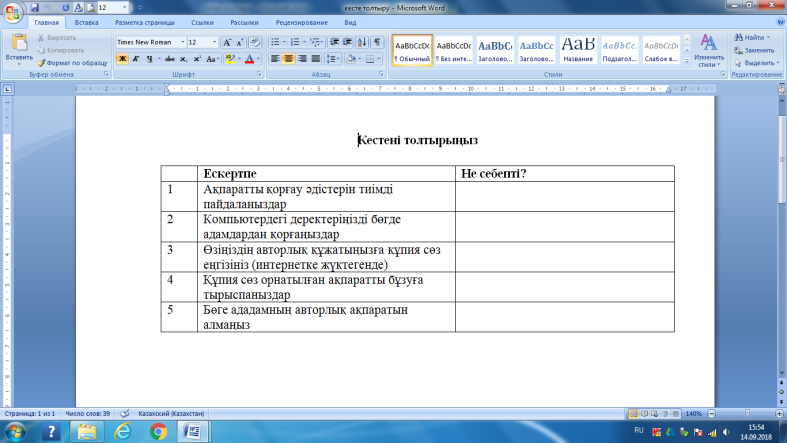Viewport: 787px width, 443px height.
Task: Open Google Chrome from the taskbar
Action: tap(158, 431)
